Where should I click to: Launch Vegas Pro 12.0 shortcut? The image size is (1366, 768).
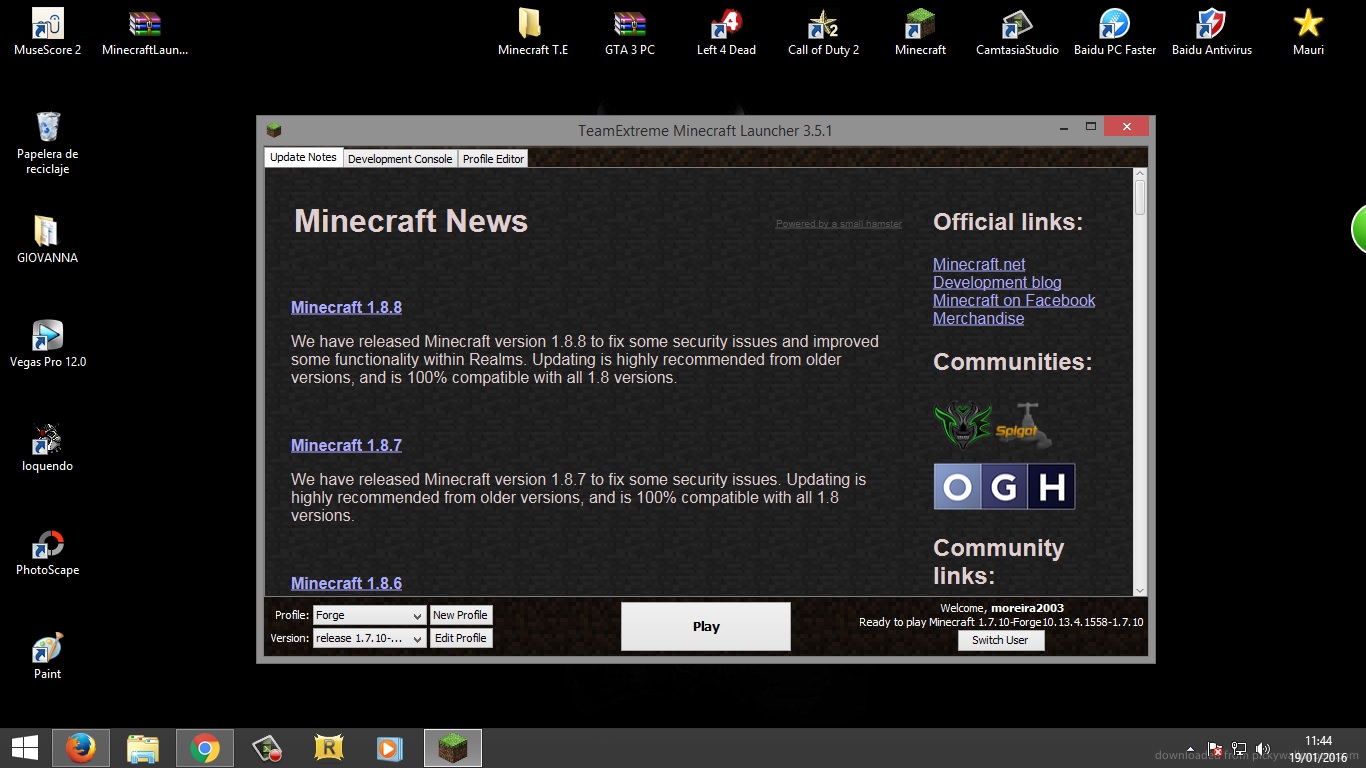coord(47,343)
